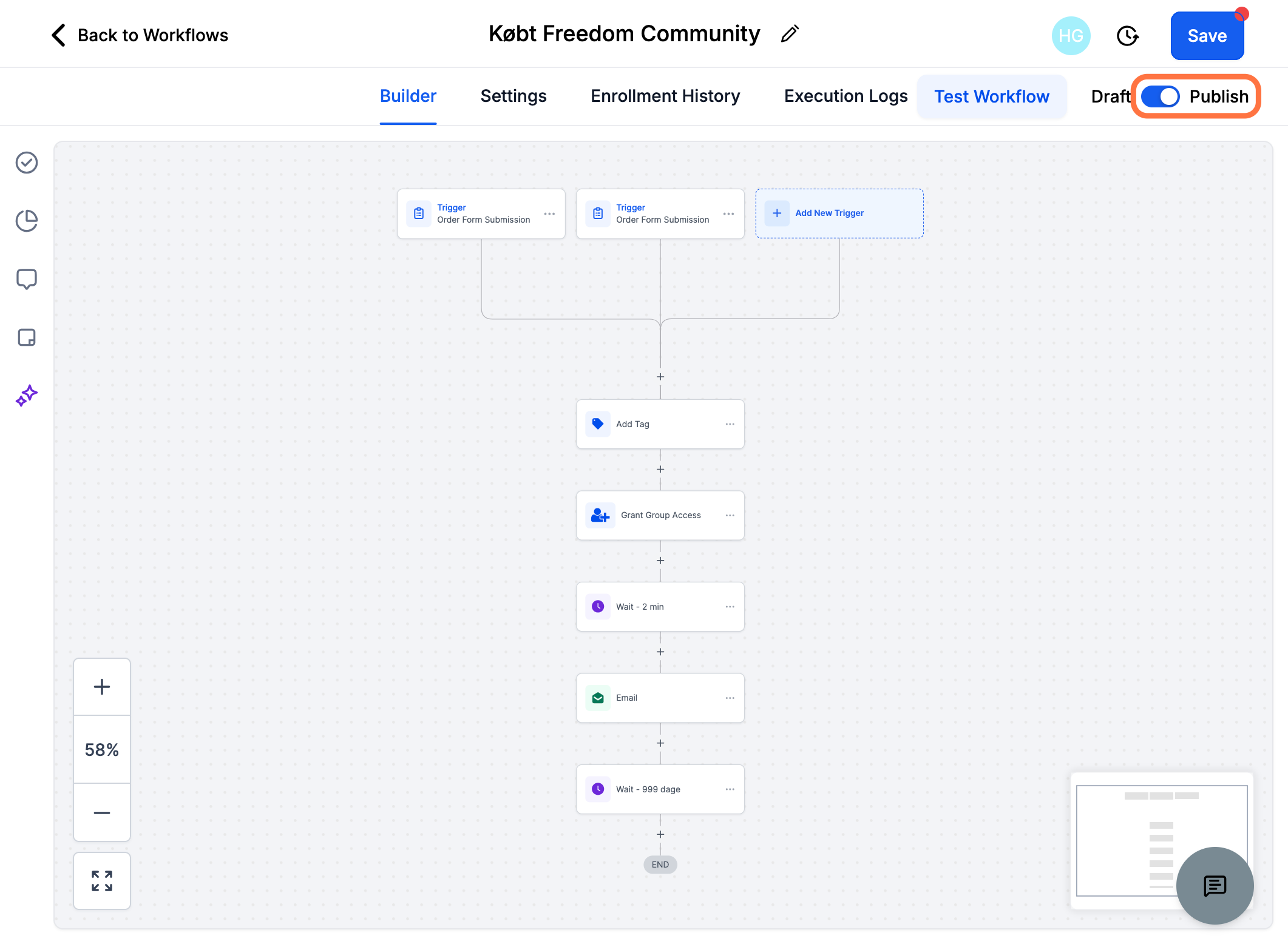
Task: Open the Wait - 999 dage three-dot menu
Action: tap(730, 789)
